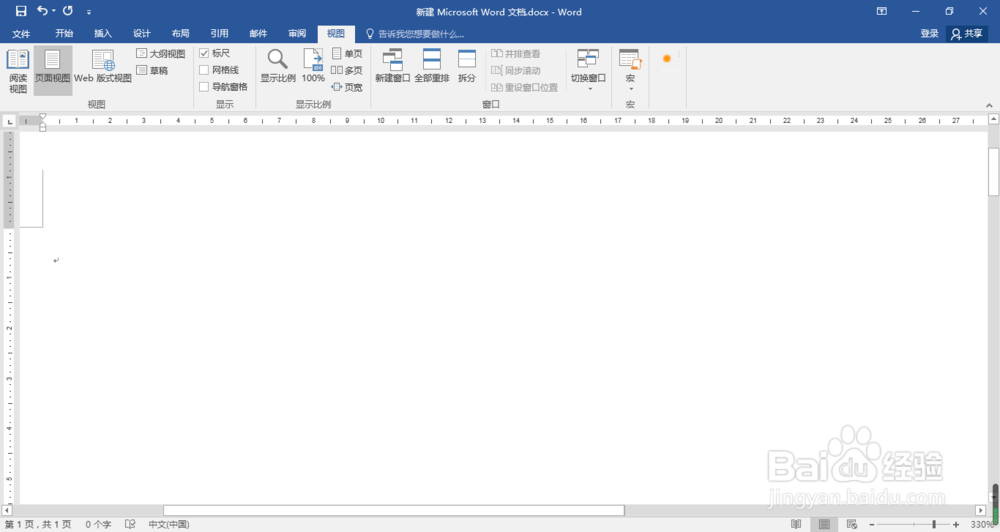Switch to the 插入 tab

[x=103, y=33]
